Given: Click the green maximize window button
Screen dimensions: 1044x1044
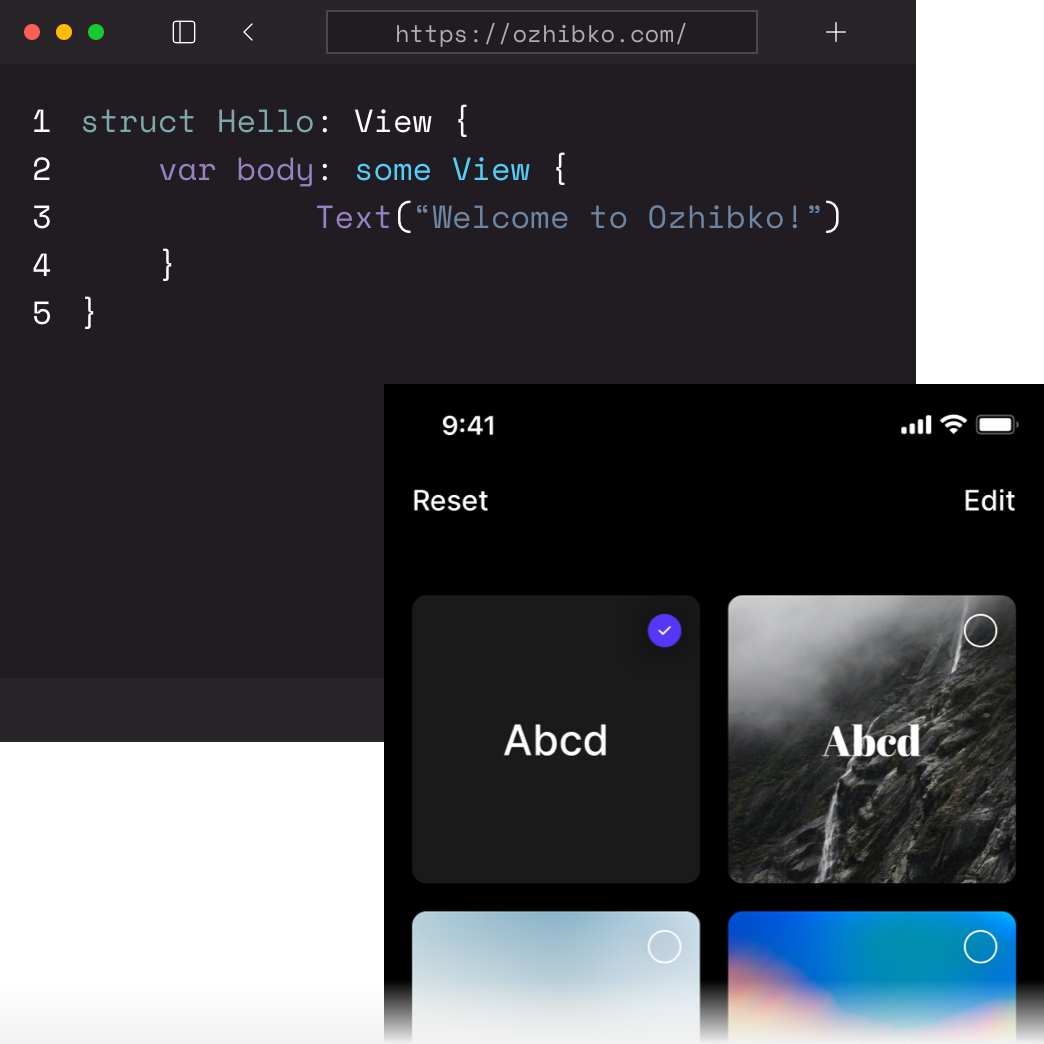Looking at the screenshot, I should (x=96, y=32).
